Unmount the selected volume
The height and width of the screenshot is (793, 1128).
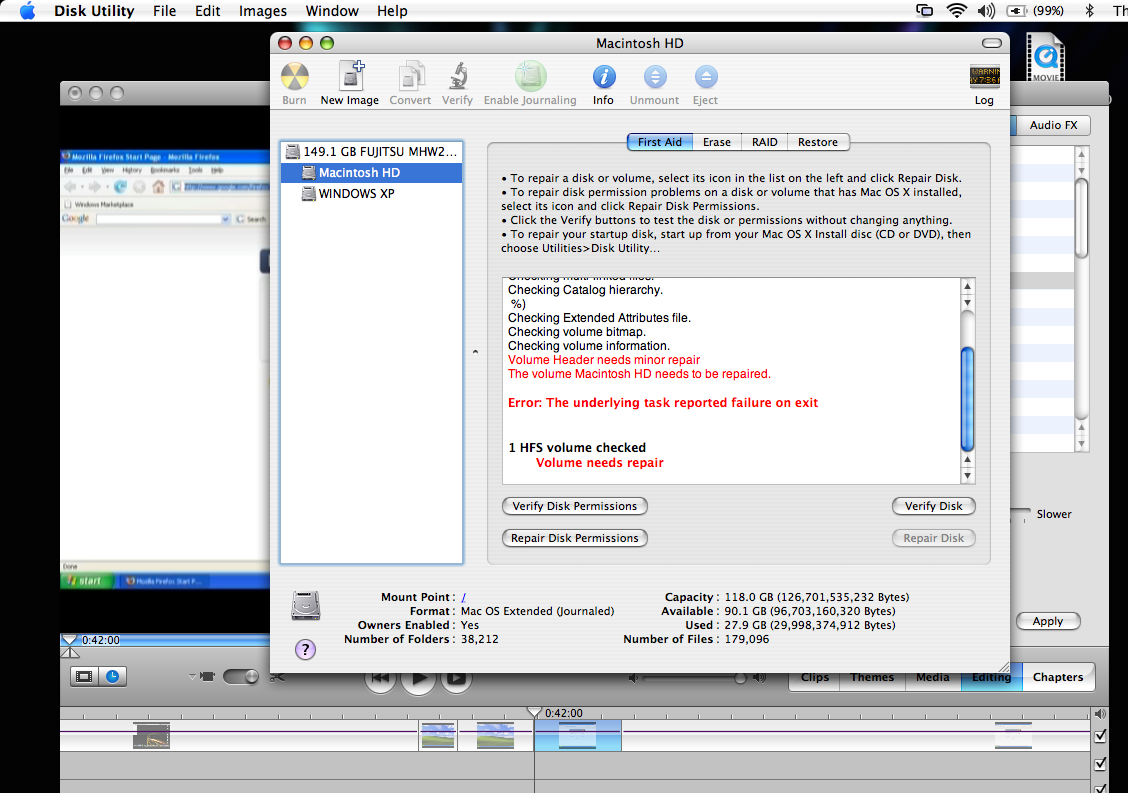(x=655, y=76)
